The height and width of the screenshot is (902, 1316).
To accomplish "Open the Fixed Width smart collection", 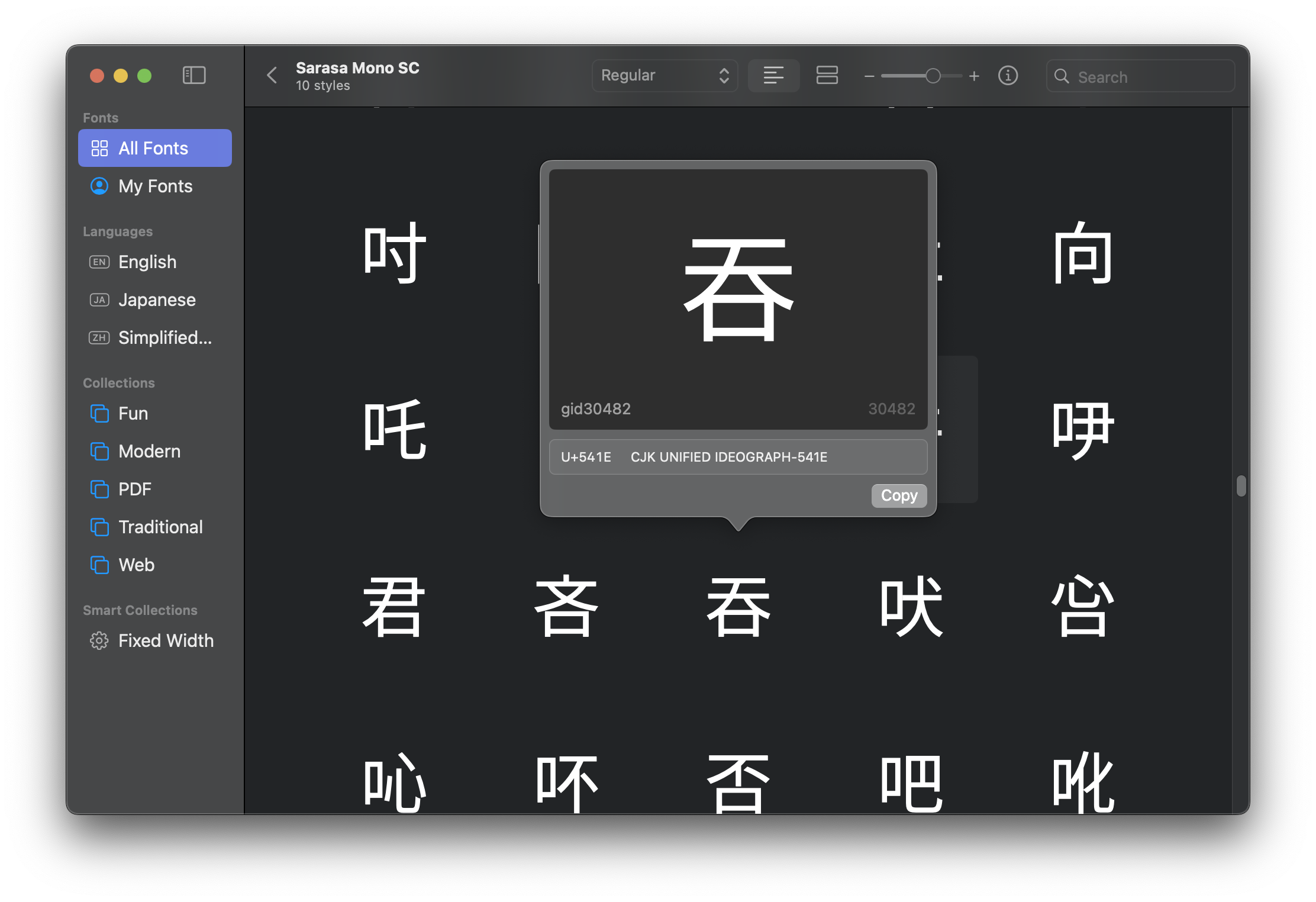I will point(165,640).
